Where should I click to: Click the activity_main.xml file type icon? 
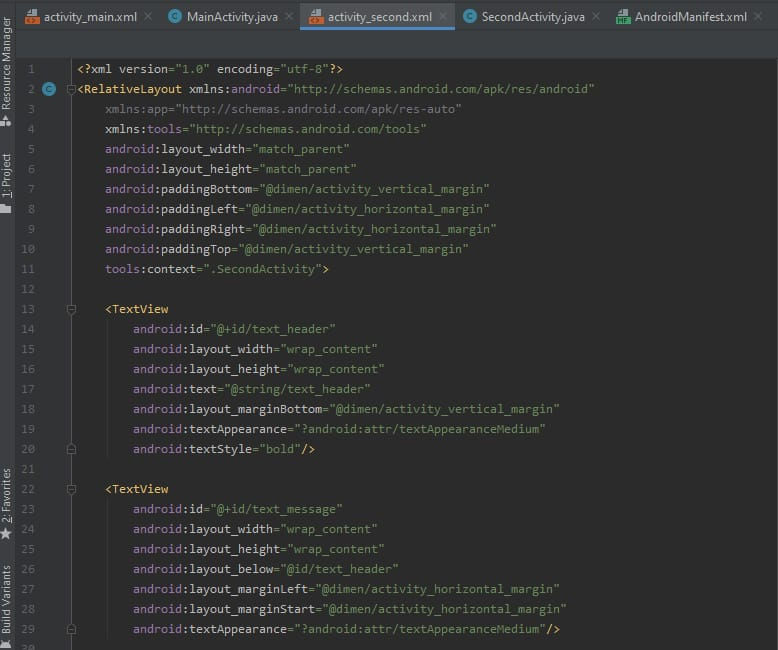click(32, 17)
